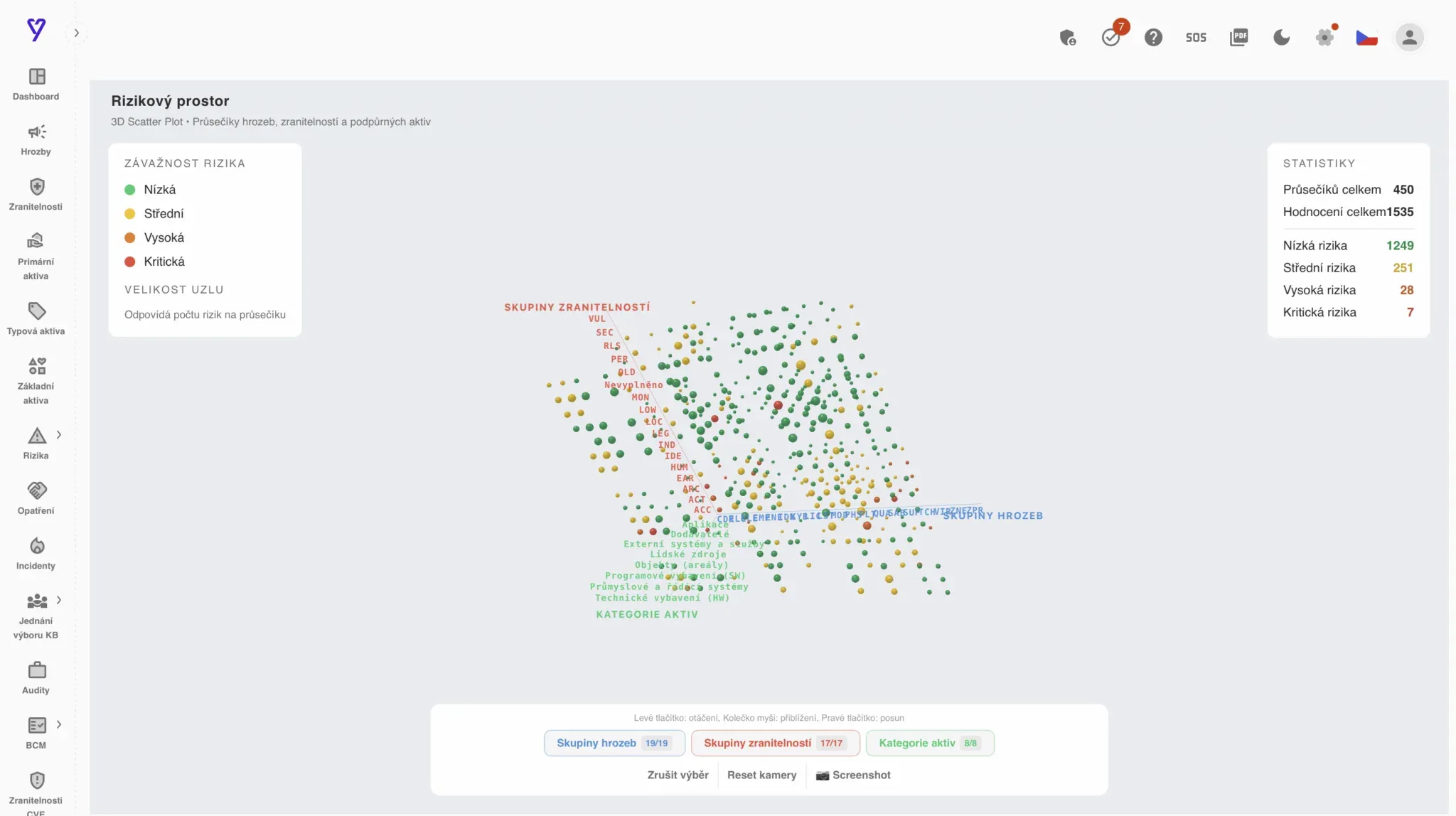Open Základní aktiva shapes icon
Screen dimensions: 1456x816
37,366
